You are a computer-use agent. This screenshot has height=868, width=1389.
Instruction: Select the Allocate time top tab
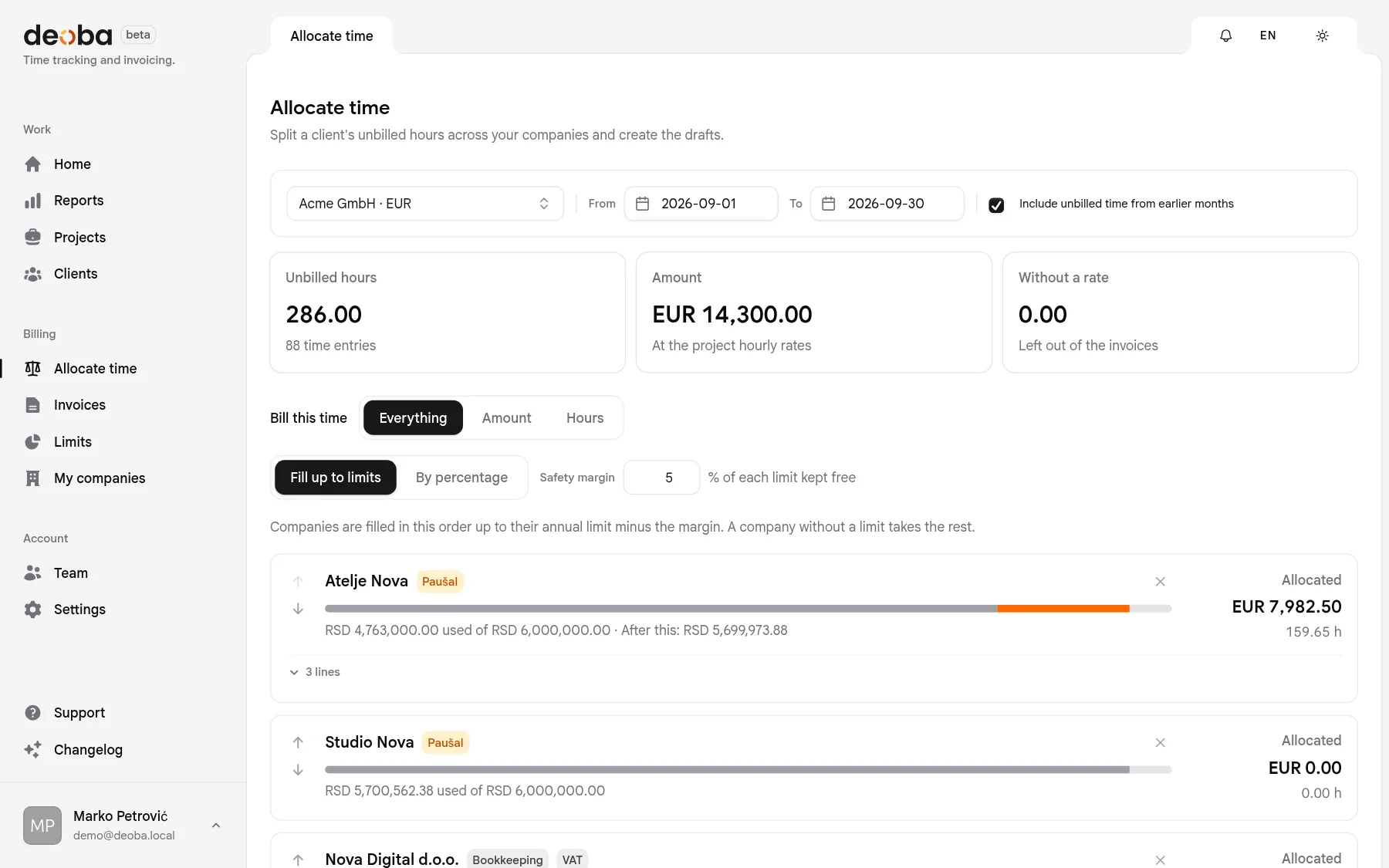tap(332, 36)
